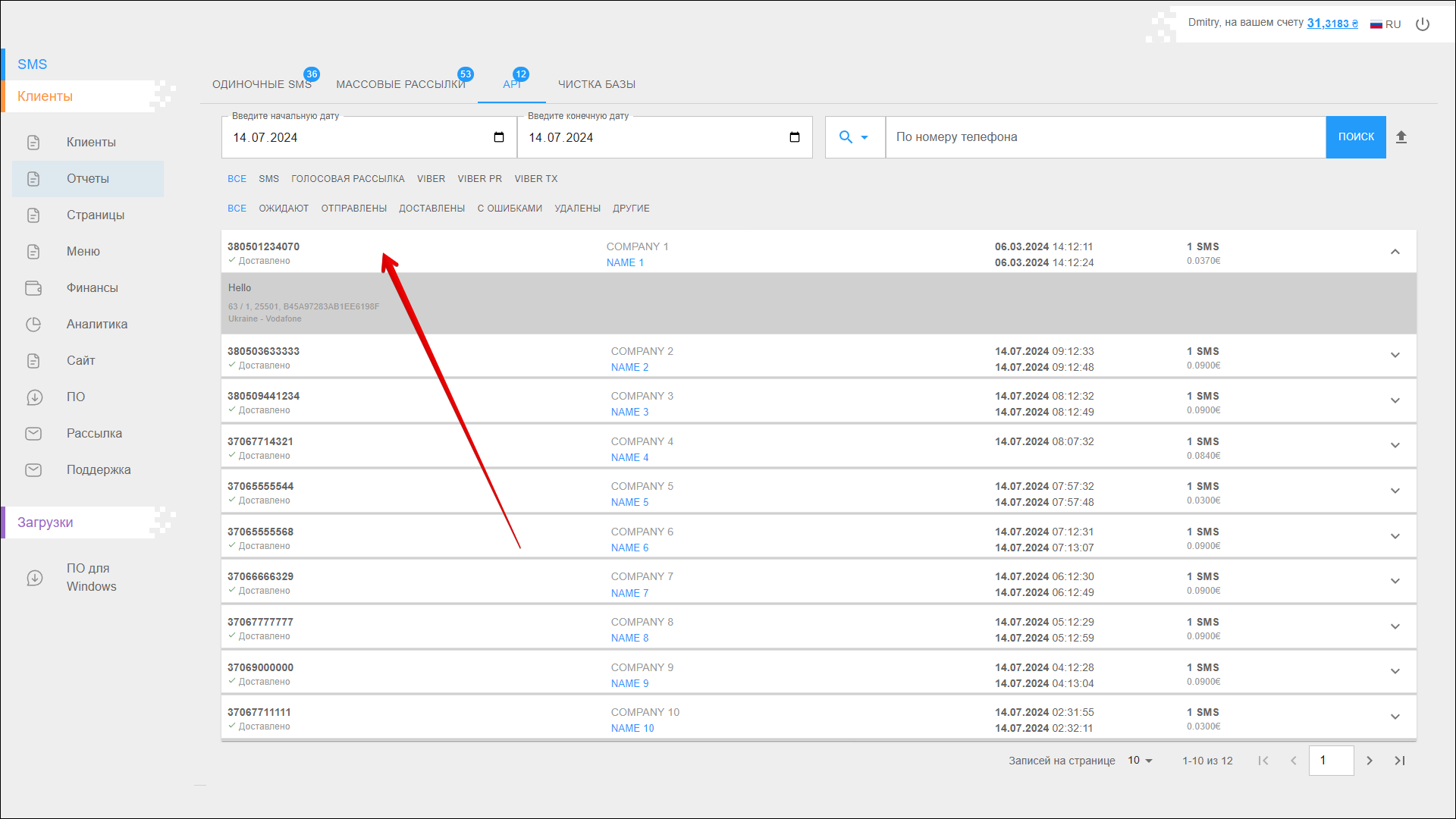Filter messages by VIBER type
Screen dimensions: 1456x819
pyautogui.click(x=431, y=179)
